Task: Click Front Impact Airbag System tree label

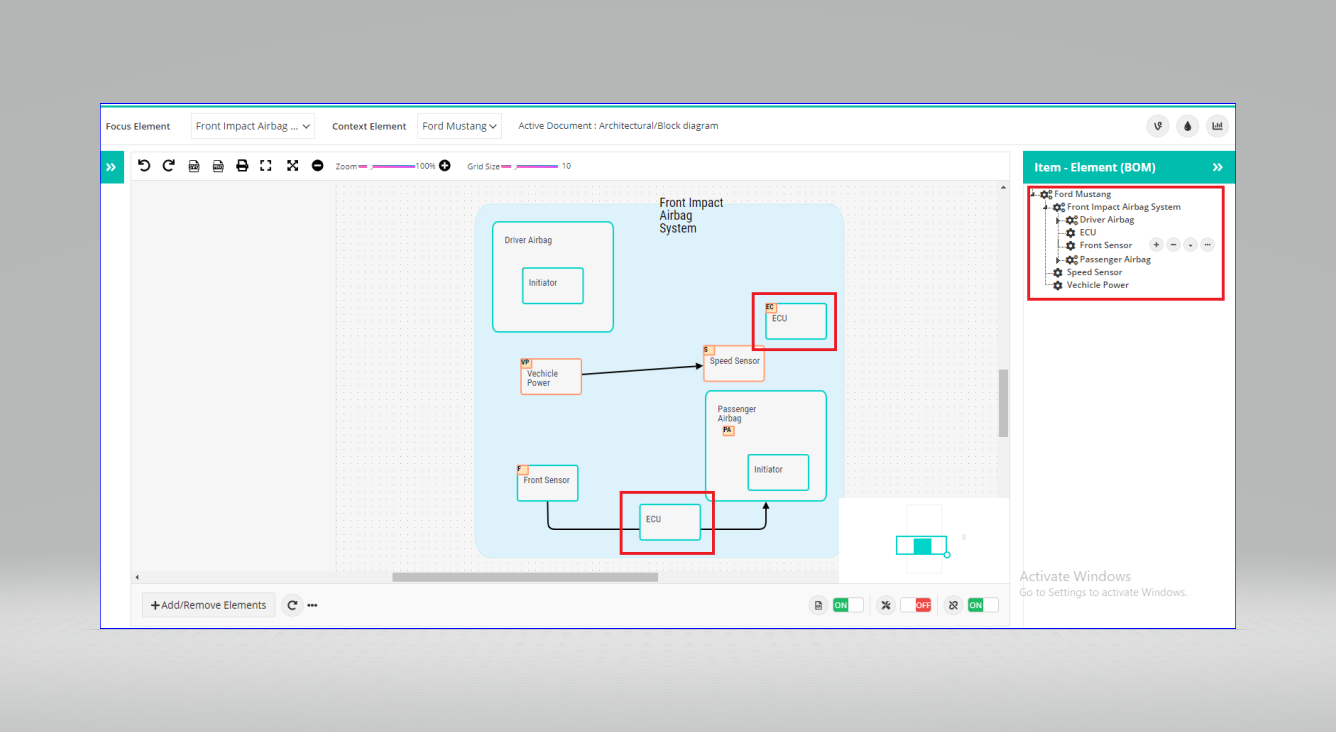Action: [1124, 207]
